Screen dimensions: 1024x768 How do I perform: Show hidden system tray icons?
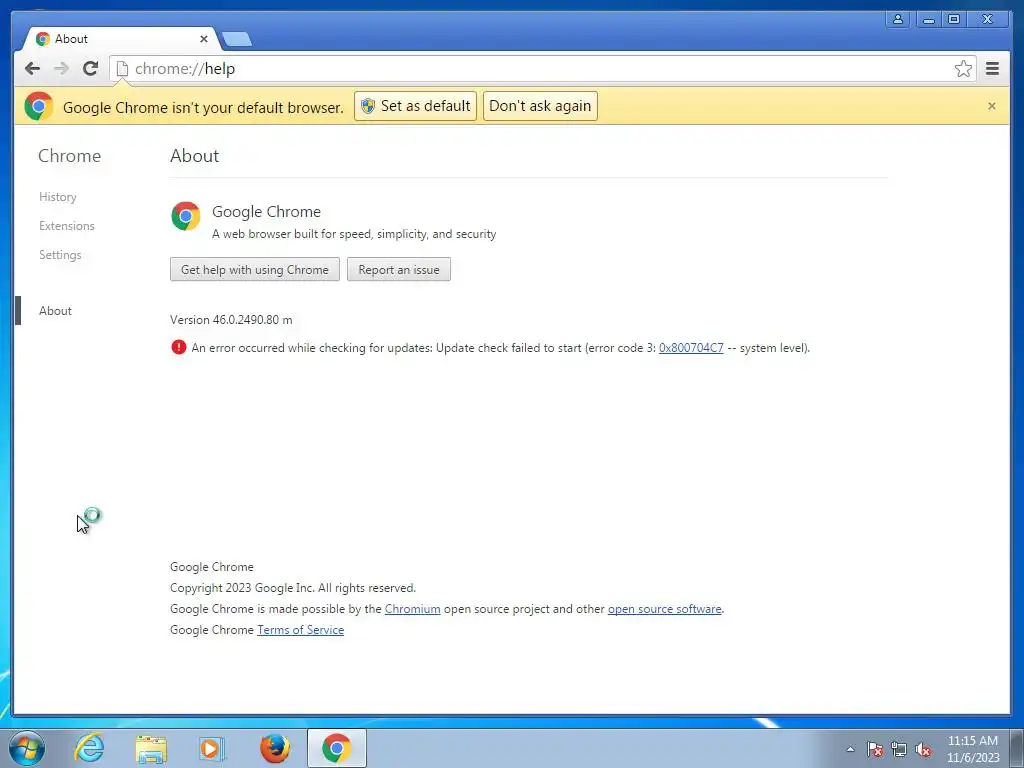tap(850, 749)
